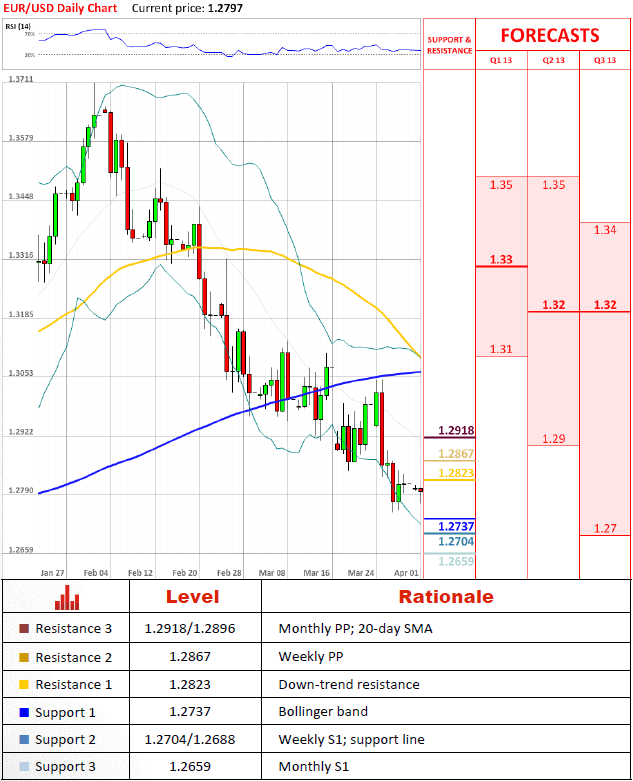Select the Resistance 1 row label
Image resolution: width=633 pixels, height=781 pixels.
(74, 684)
